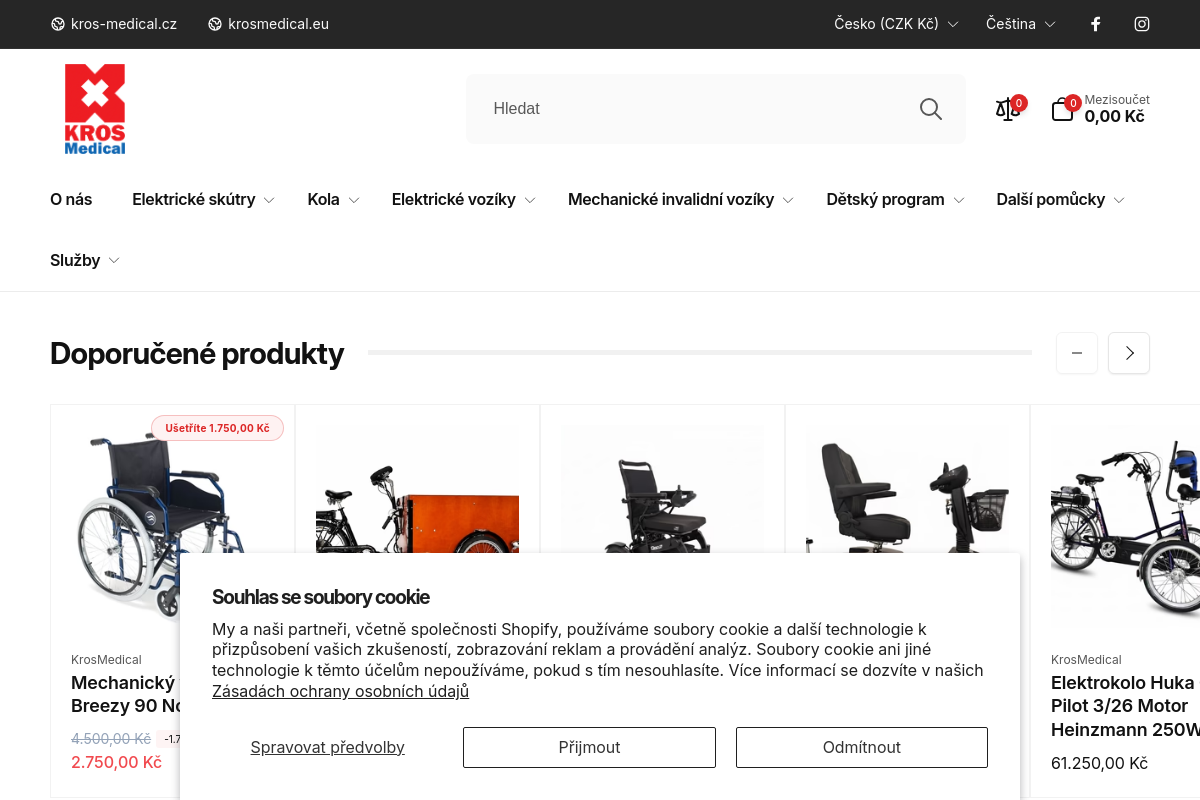This screenshot has height=800, width=1200.
Task: Click the Doporučené produkty heading
Action: click(197, 353)
